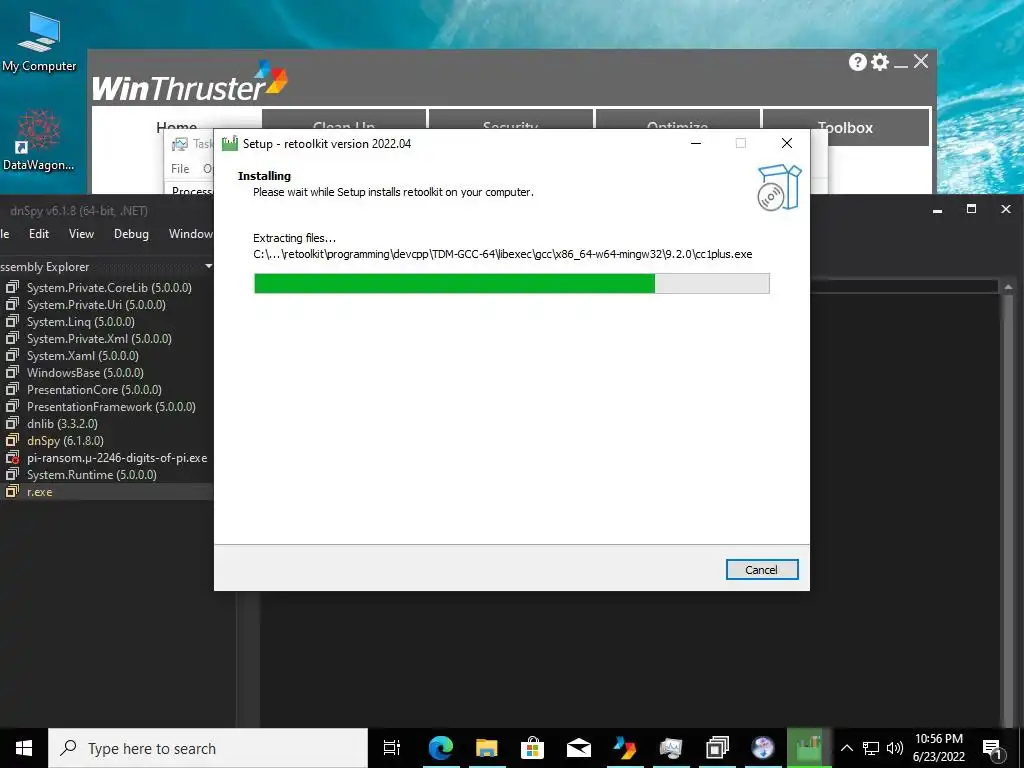Open notification center icon
Screen dimensions: 1024x768
coord(992,748)
